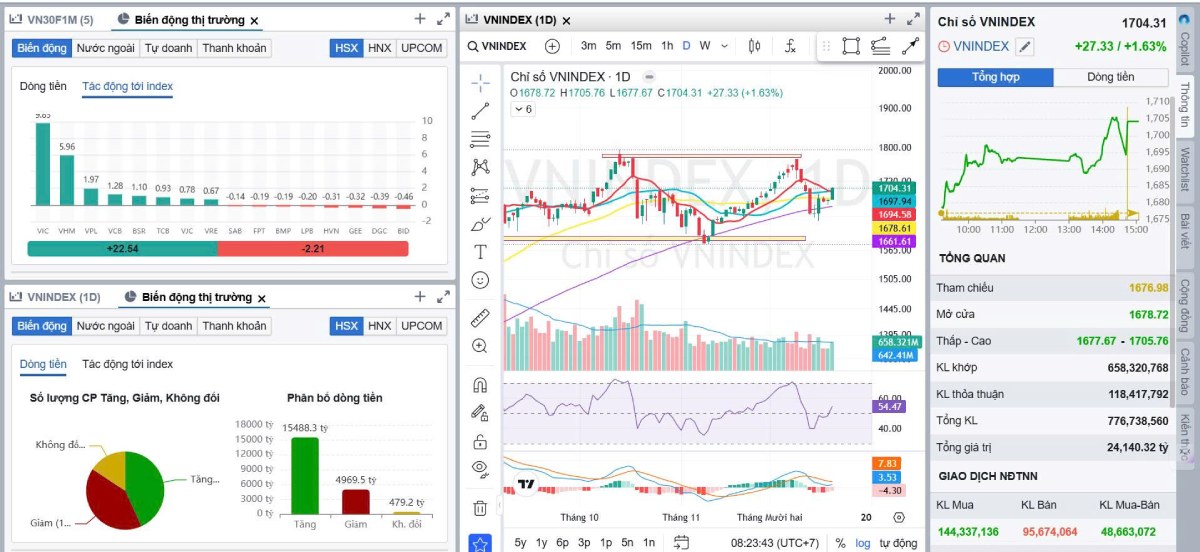Toggle magnet mode on chart
Viewport: 1200px width, 552px height.
(480, 385)
